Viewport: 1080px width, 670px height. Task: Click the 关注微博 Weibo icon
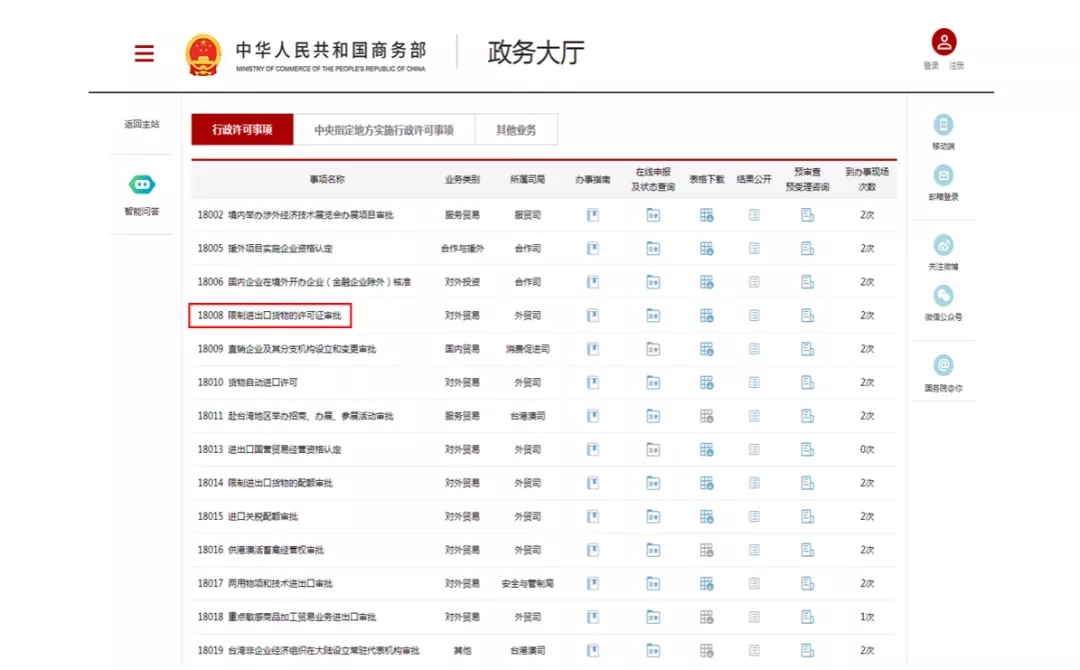coord(944,245)
